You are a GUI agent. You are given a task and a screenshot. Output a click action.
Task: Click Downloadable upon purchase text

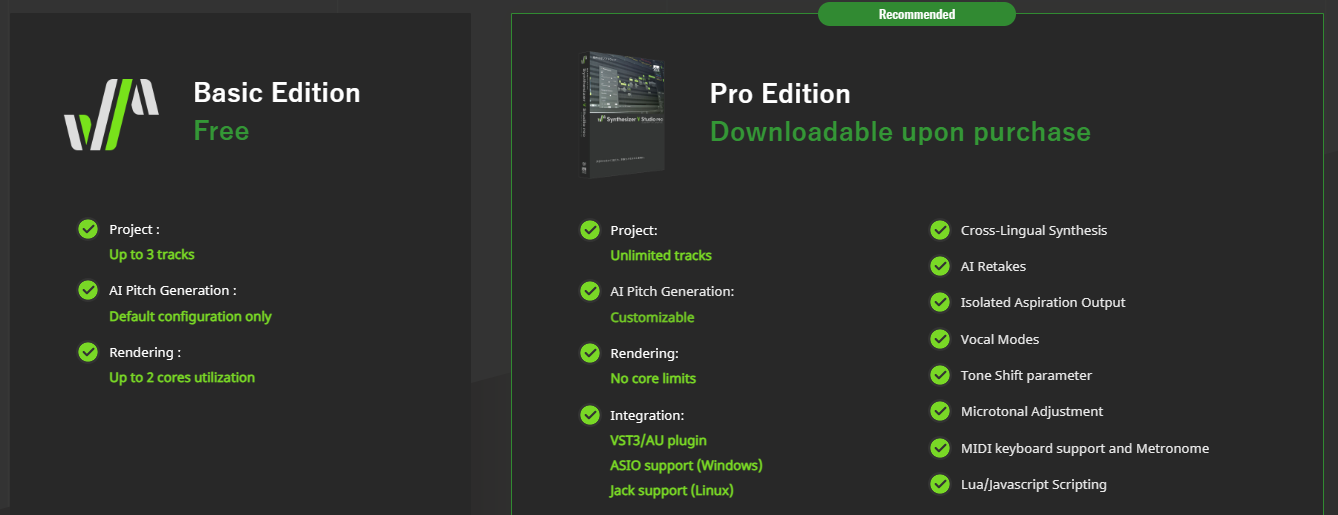pos(900,132)
